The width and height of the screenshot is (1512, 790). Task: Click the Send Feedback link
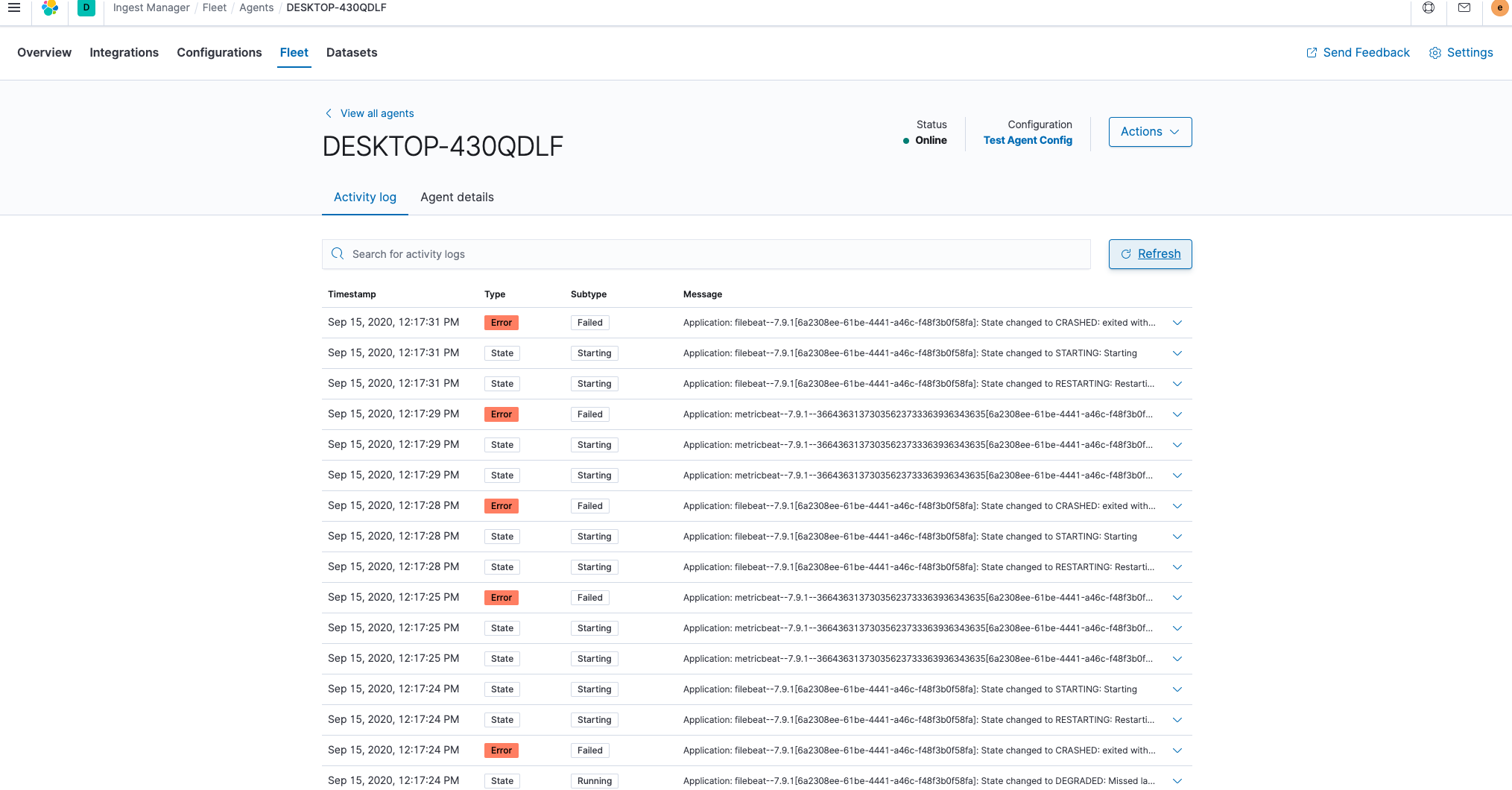[x=1365, y=52]
